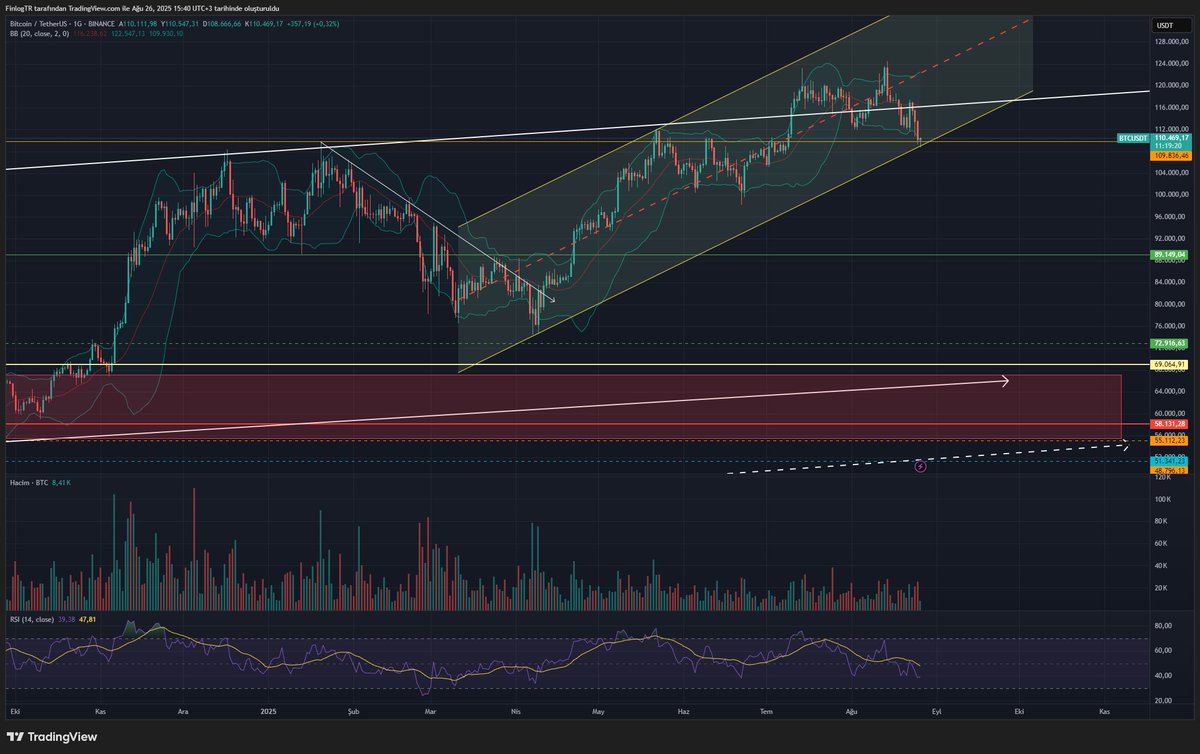The image size is (1200, 754).
Task: Select the purple lightning-bolt marker on the chart
Action: tap(920, 465)
